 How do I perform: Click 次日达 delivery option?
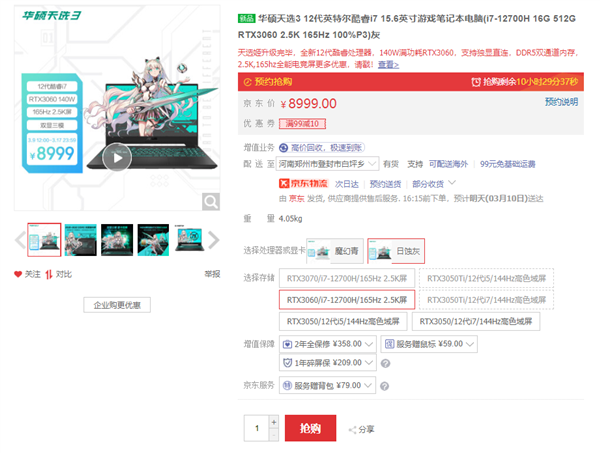coord(347,184)
